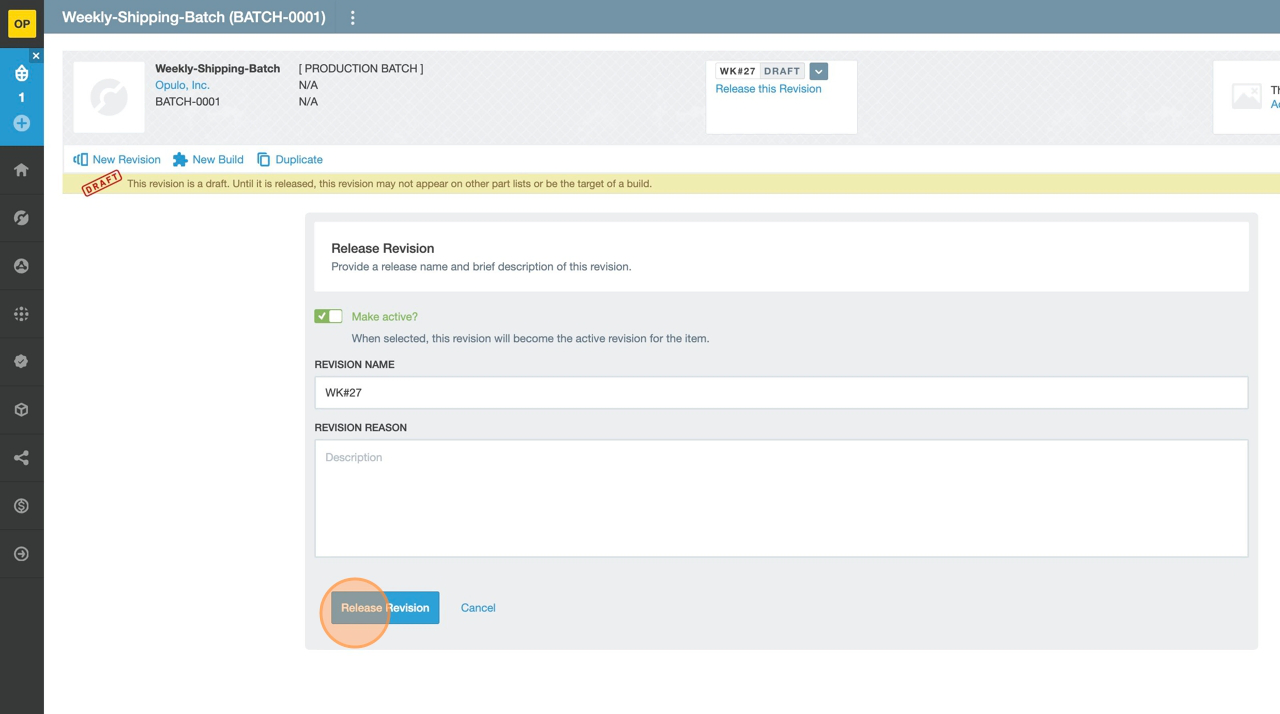
Task: Click New Revision in the toolbar
Action: tap(117, 159)
